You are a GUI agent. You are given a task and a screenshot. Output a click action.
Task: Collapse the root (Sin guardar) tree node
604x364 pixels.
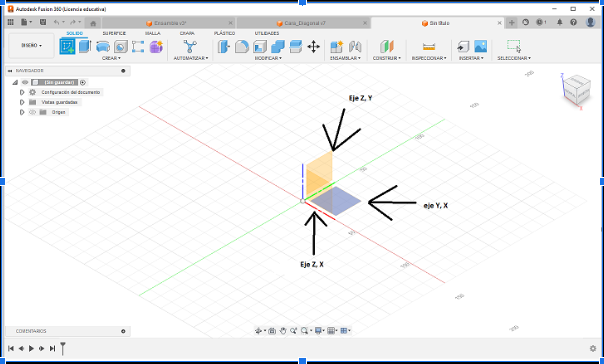(15, 82)
